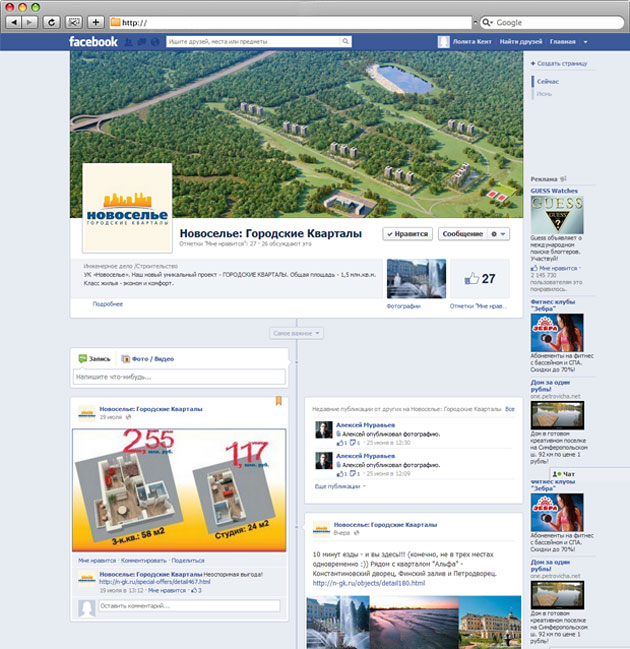Open the n-gk.ru/objects/detail180.html link
Screen dimensions: 630x649
coord(369,583)
